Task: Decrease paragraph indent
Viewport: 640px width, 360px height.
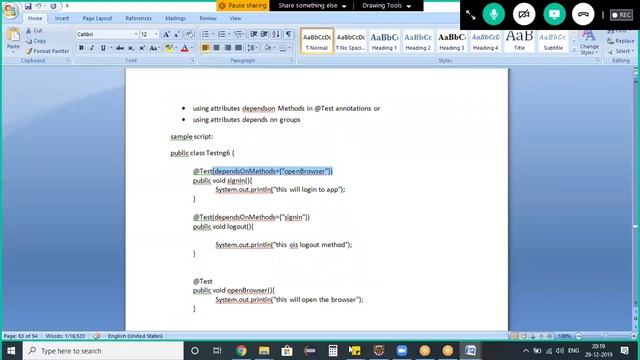Action: pyautogui.click(x=253, y=34)
